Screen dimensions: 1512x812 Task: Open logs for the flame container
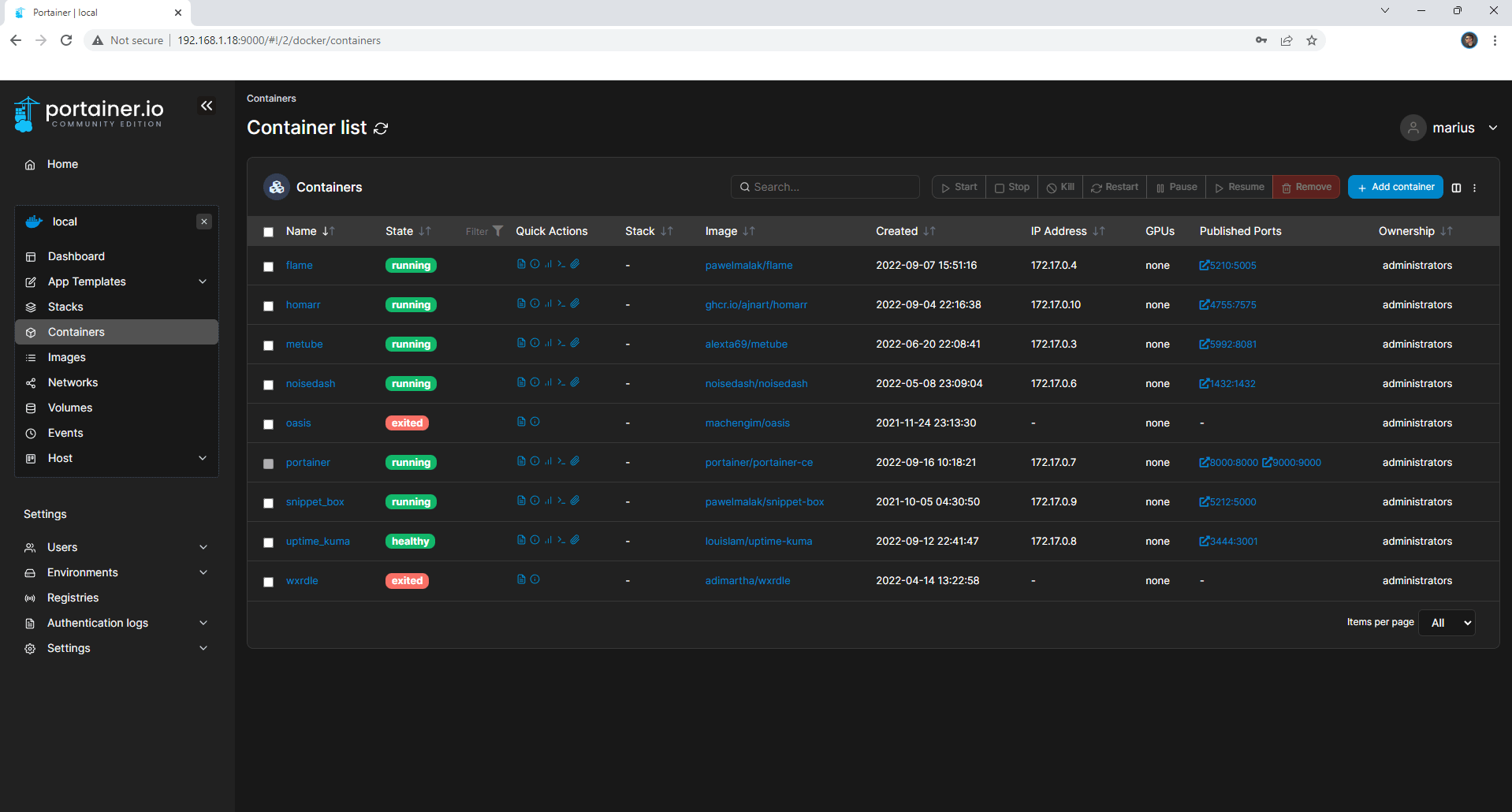tap(521, 264)
